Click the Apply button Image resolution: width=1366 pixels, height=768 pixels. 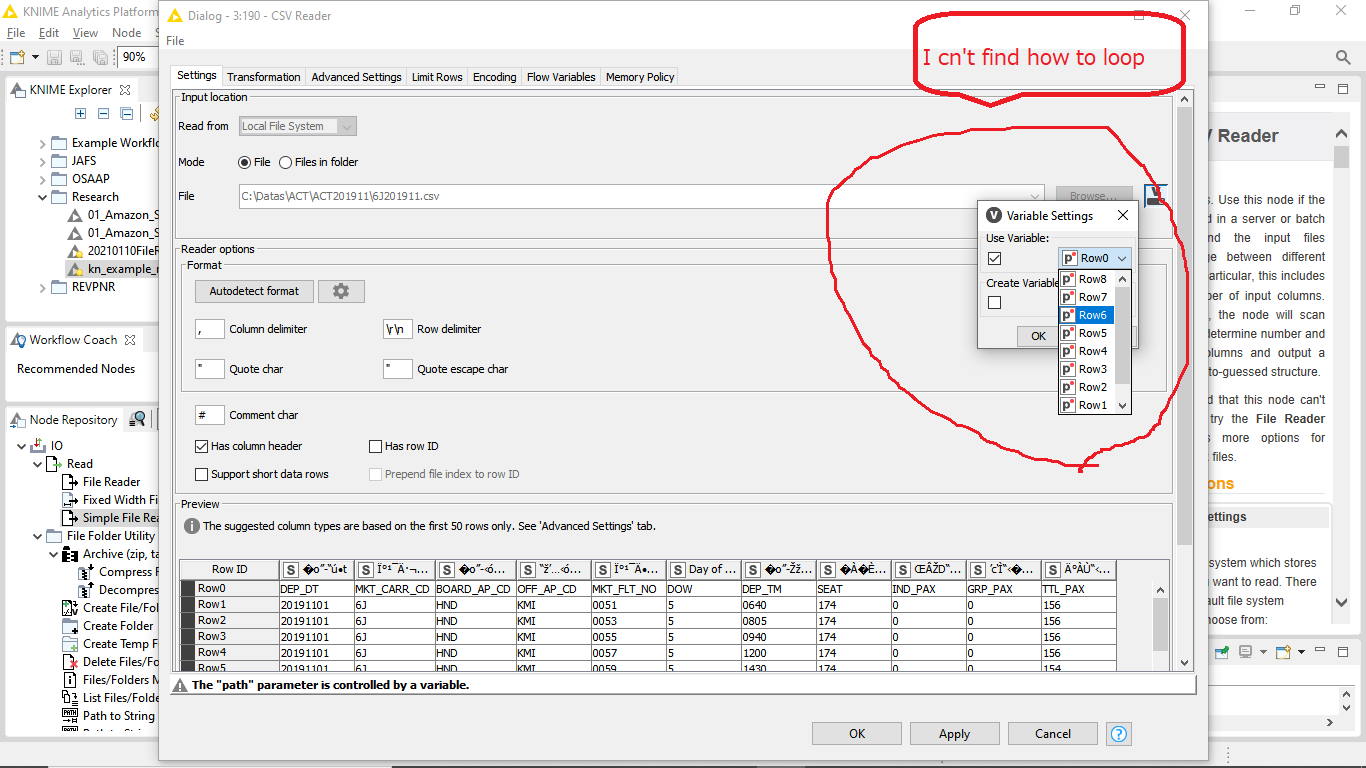954,733
